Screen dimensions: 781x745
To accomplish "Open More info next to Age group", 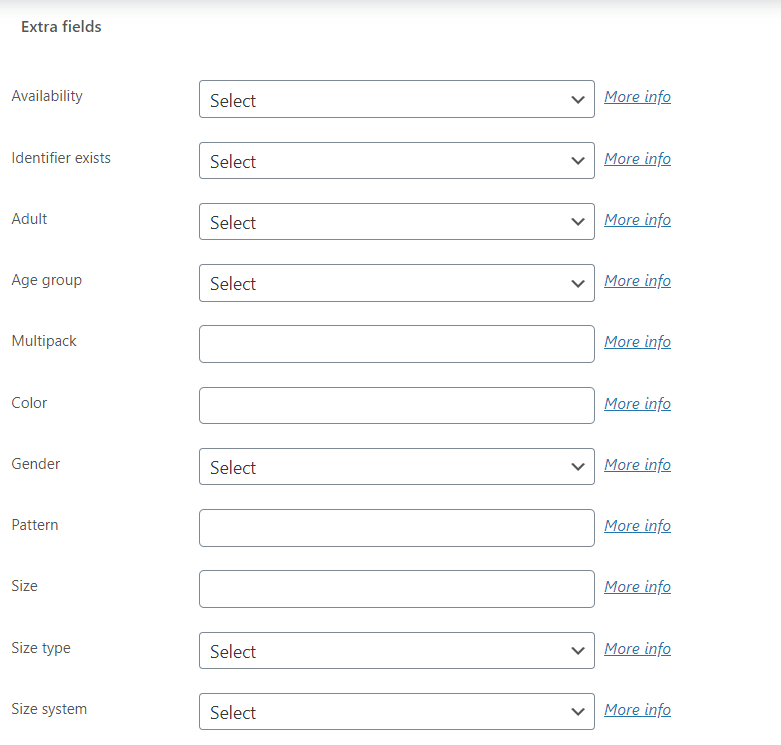I will pos(638,281).
